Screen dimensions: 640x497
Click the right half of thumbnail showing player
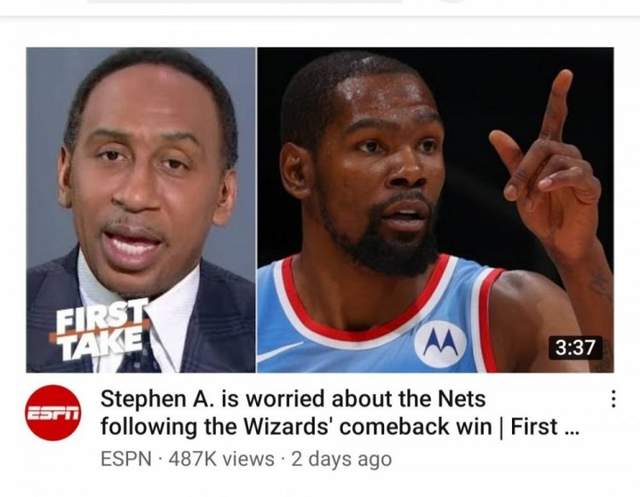pyautogui.click(x=436, y=210)
